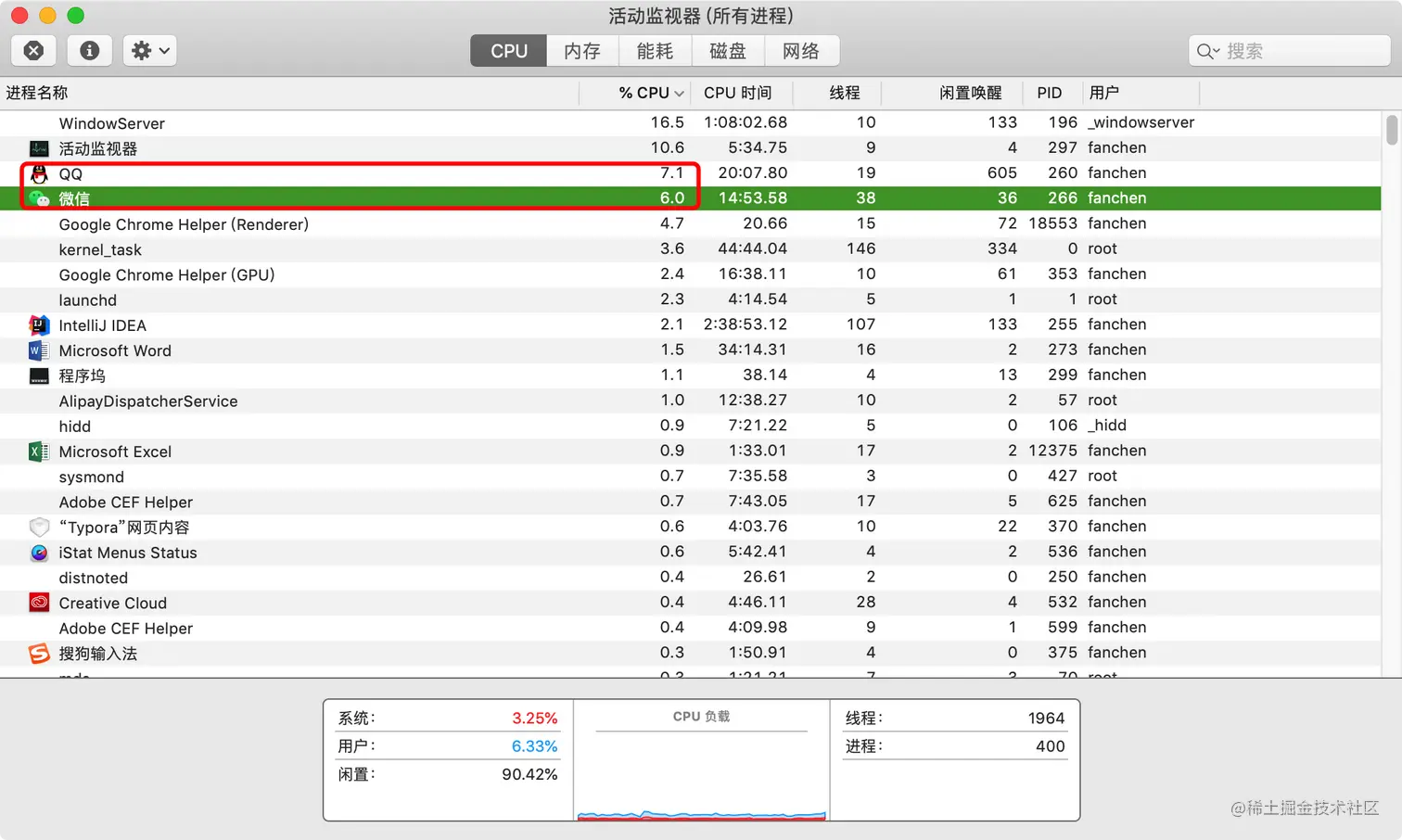This screenshot has width=1402, height=840.
Task: Click the _hidd user cell
Action: pos(1107,426)
